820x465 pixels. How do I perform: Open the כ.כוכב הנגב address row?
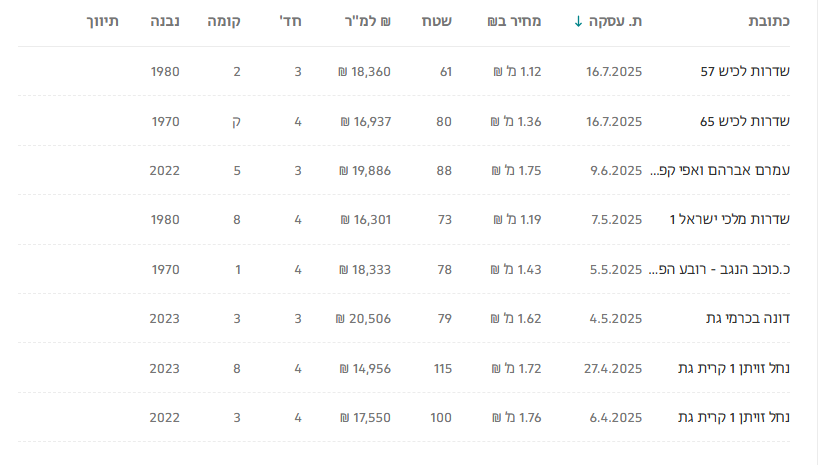[720, 270]
